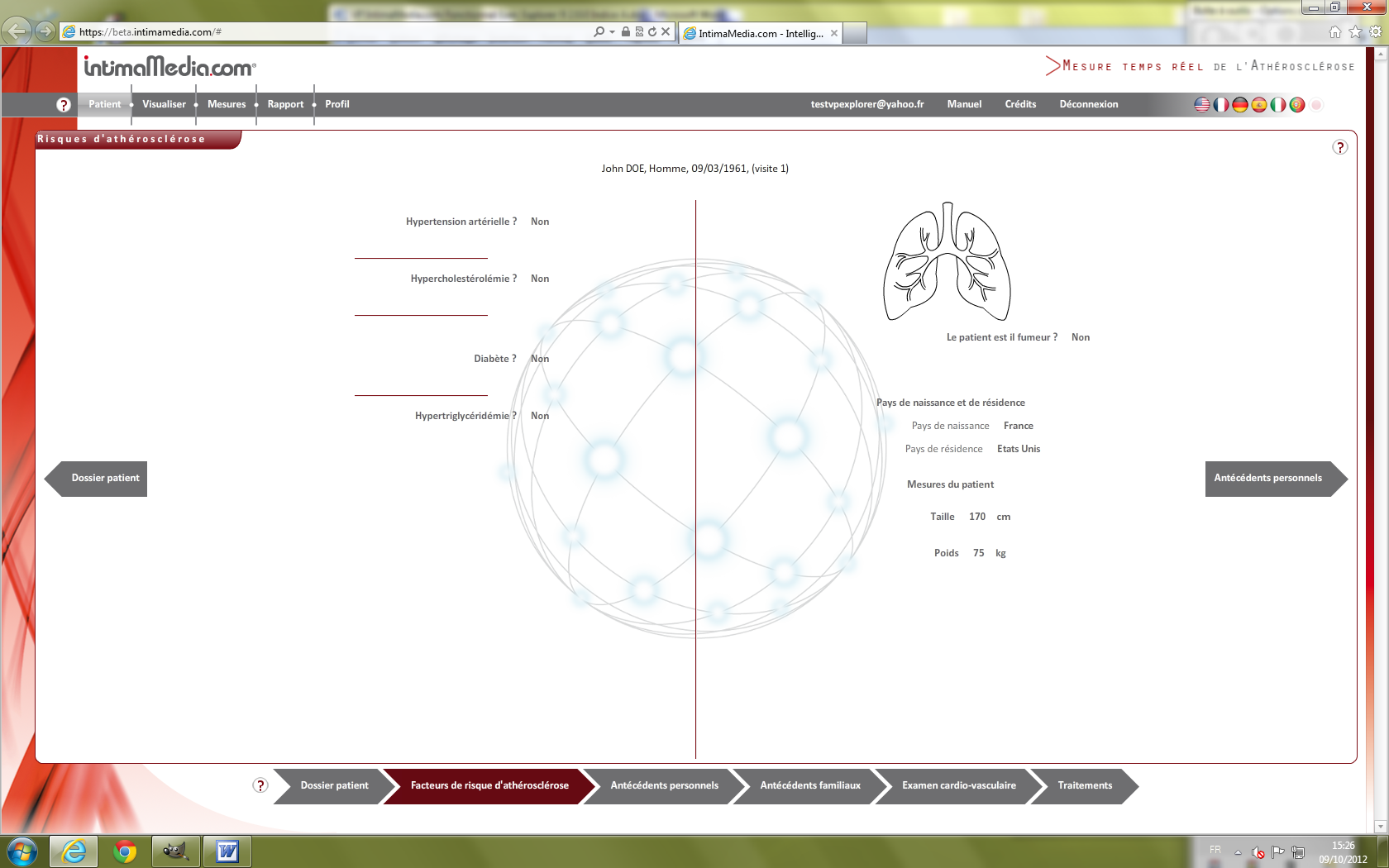Click the help icon beside bottom step bar

260,785
